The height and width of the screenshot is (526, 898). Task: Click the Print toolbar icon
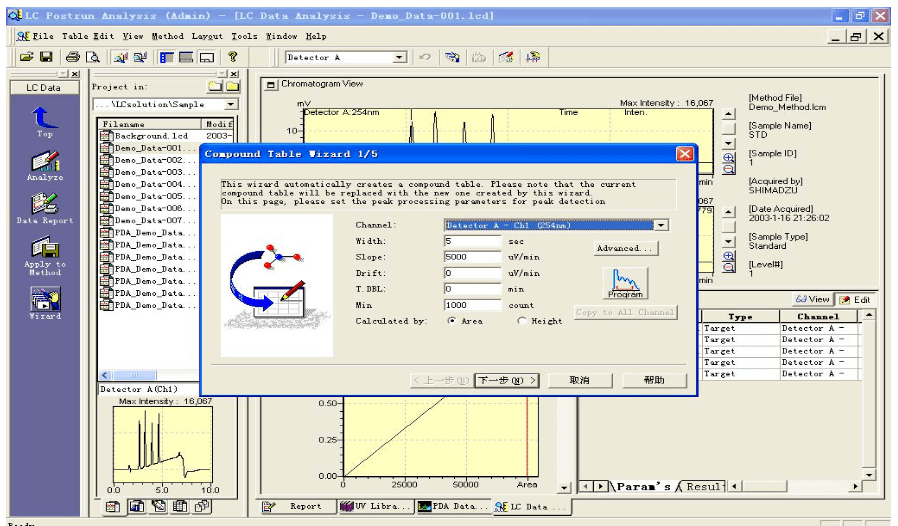pos(73,58)
